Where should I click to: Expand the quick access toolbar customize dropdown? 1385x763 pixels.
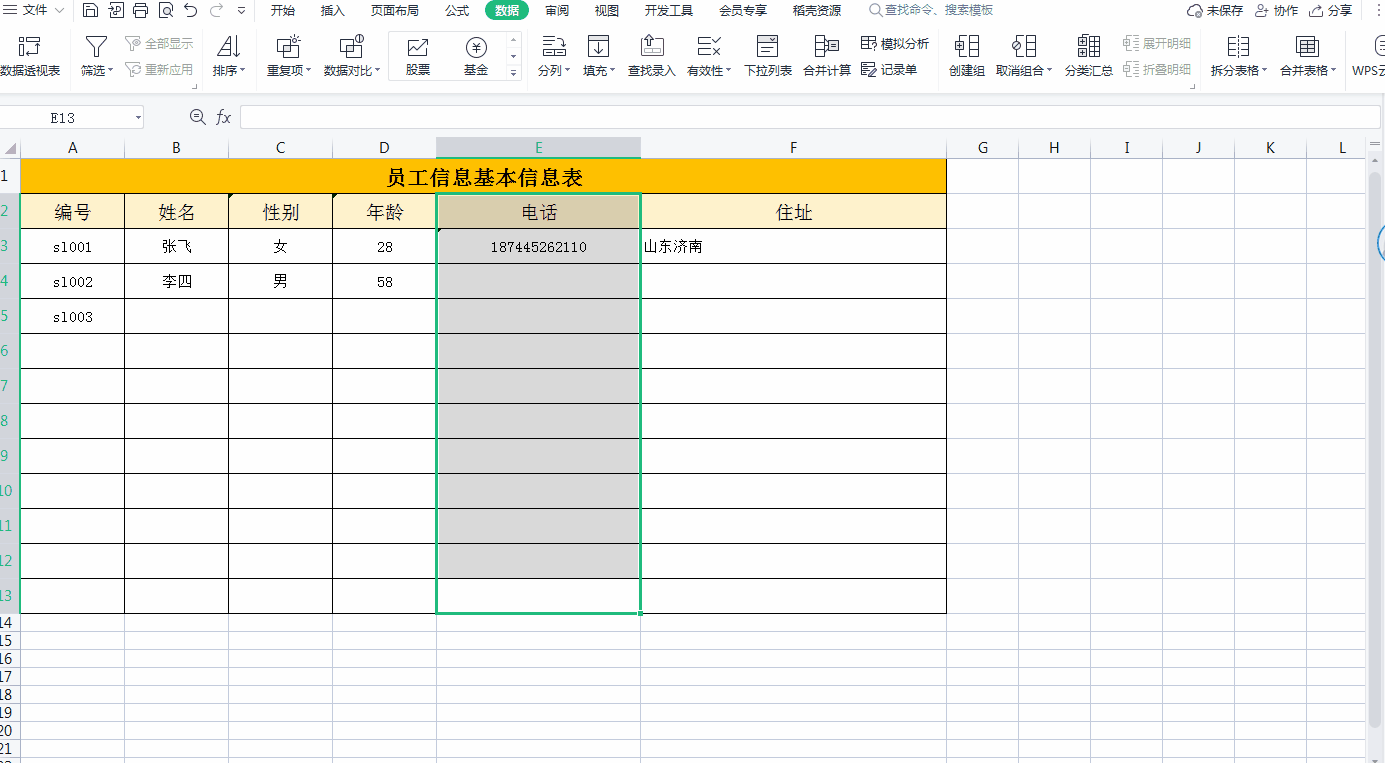point(242,11)
